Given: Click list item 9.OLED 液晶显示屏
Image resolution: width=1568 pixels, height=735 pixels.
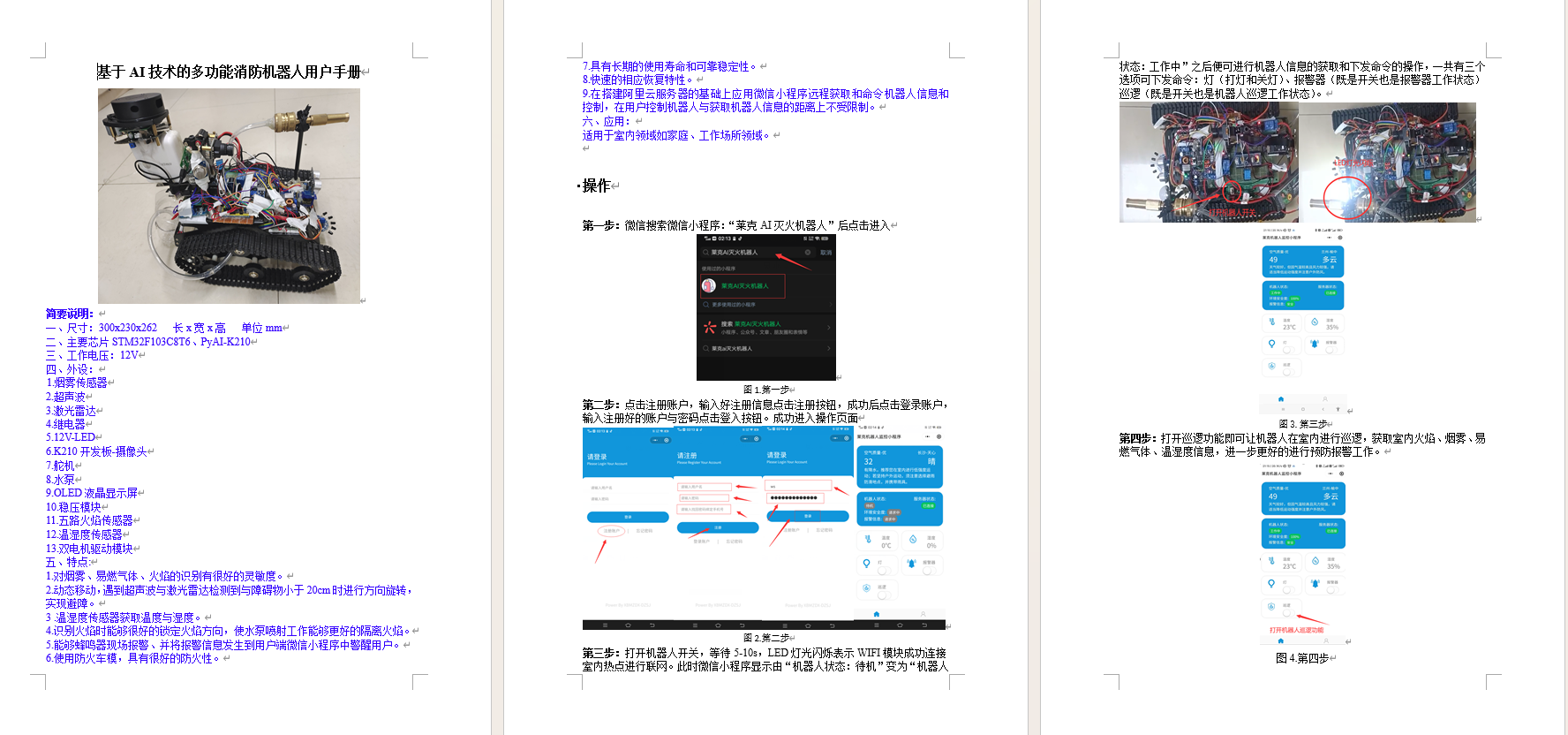Looking at the screenshot, I should click(92, 493).
